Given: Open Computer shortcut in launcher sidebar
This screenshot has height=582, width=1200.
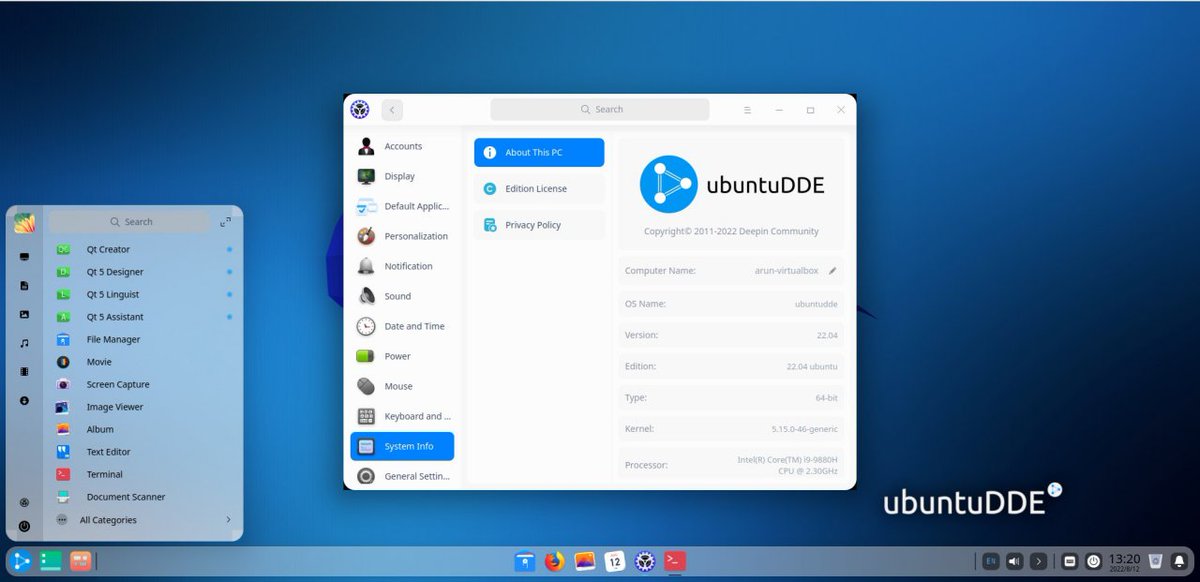Looking at the screenshot, I should (24, 257).
